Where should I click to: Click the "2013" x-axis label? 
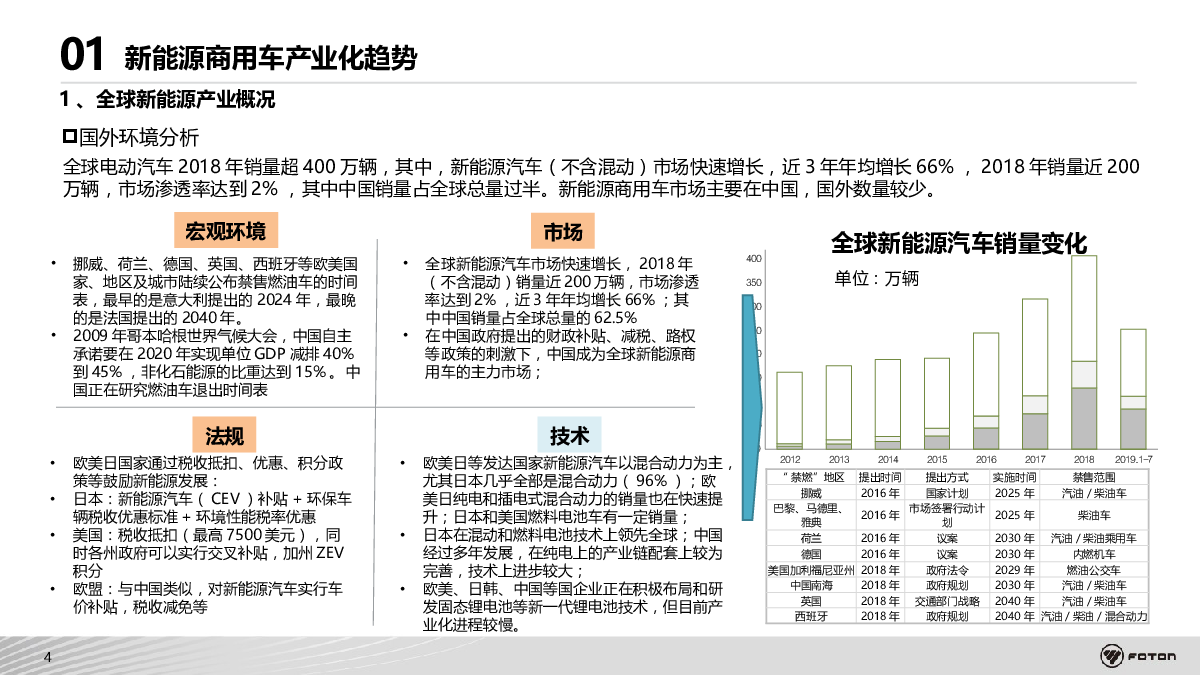pos(839,458)
